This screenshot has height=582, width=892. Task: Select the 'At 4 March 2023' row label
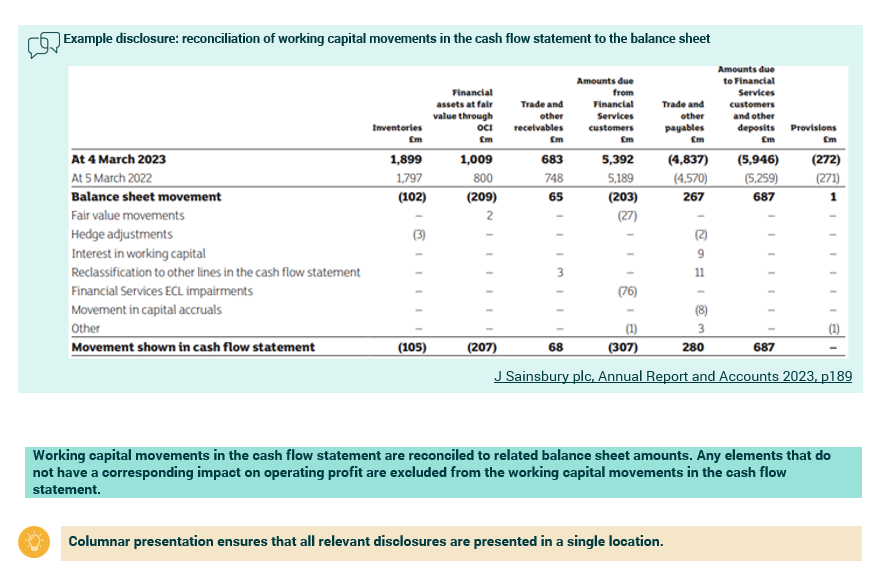[x=118, y=159]
